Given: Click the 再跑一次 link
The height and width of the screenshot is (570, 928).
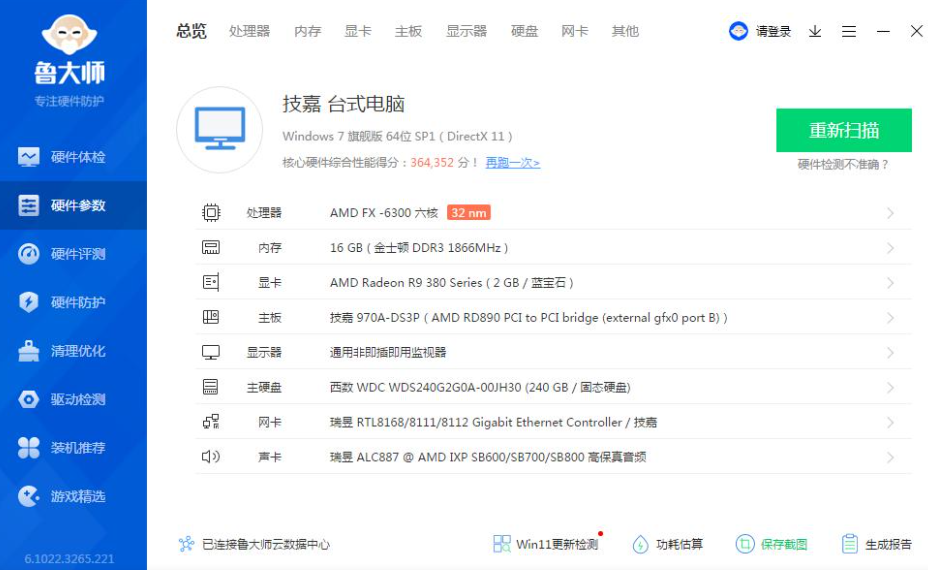Looking at the screenshot, I should tap(513, 162).
